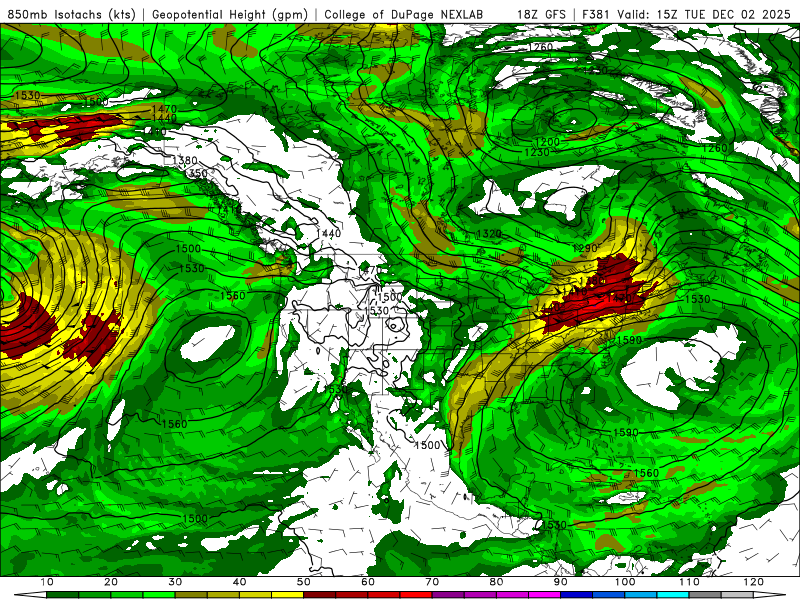
Task: Click the '1230' height contour label
Action: click(537, 152)
